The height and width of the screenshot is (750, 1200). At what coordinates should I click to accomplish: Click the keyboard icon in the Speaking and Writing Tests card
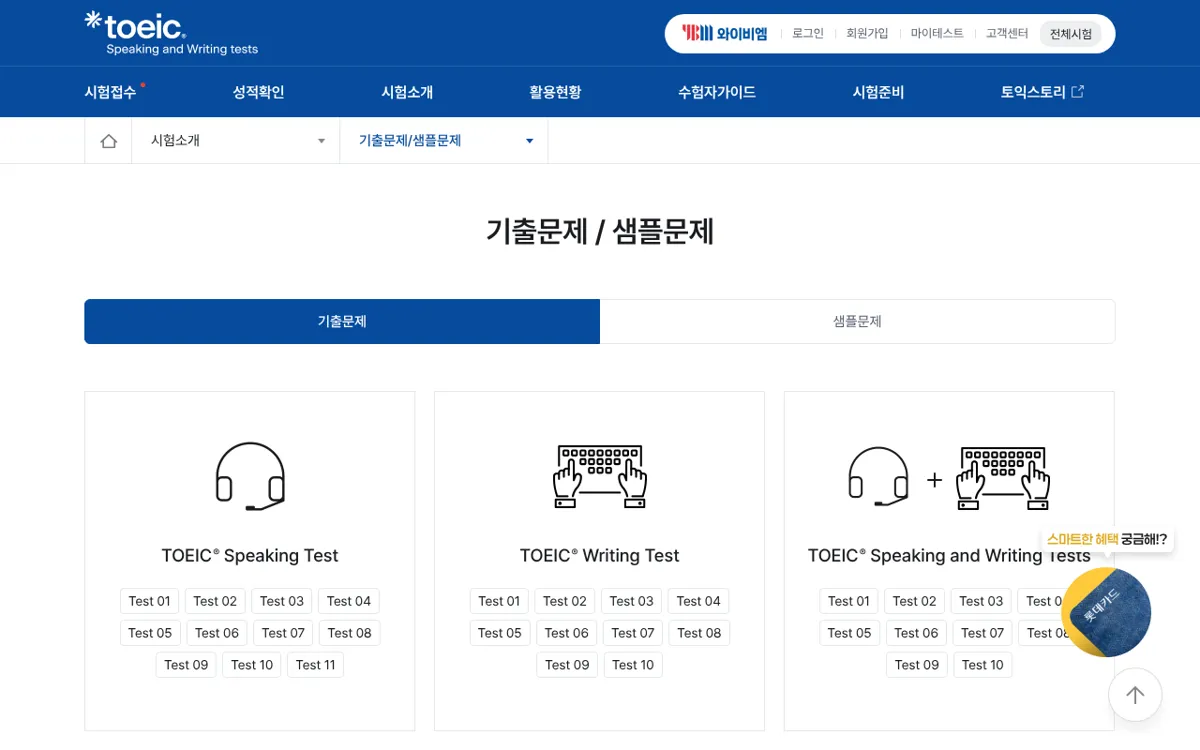(x=1003, y=478)
